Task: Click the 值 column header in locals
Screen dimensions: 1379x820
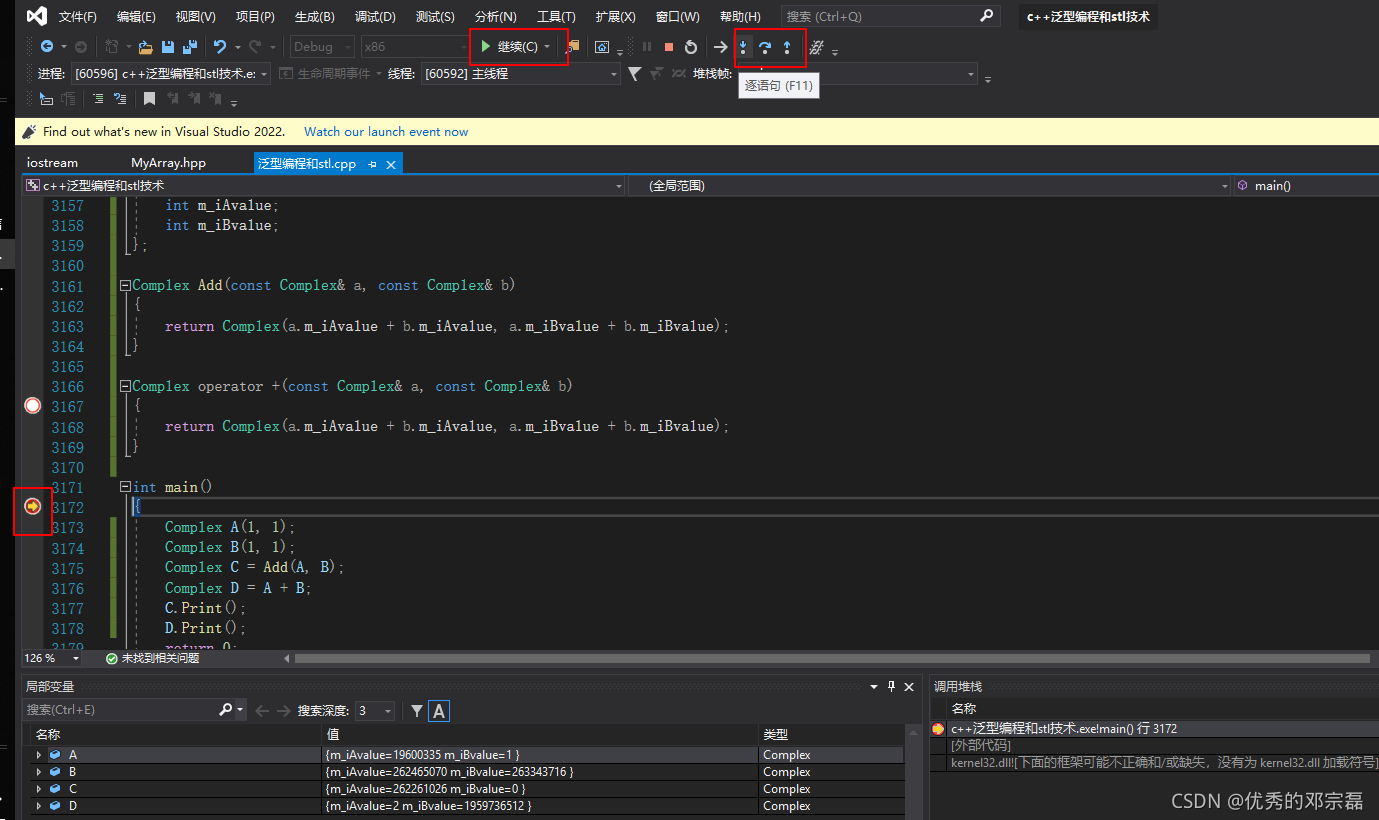Action: point(540,735)
